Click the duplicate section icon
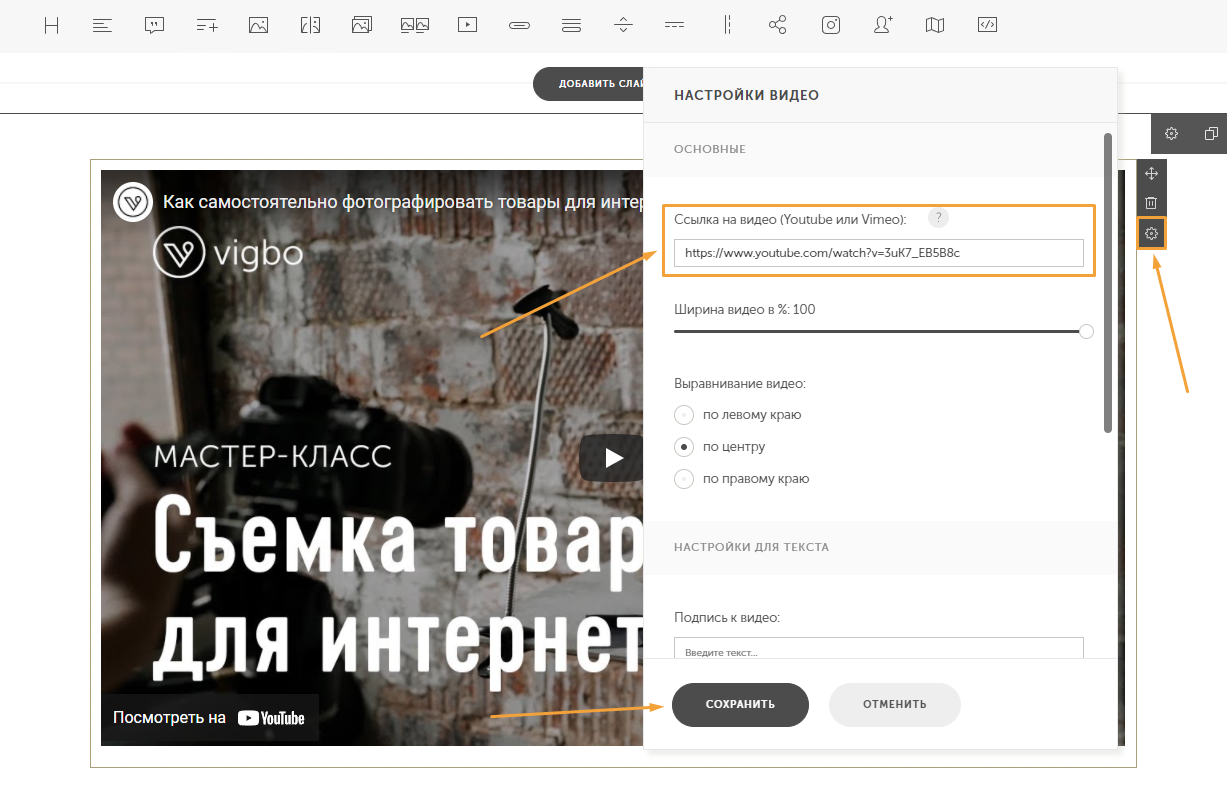Viewport: 1227px width, 786px height. (1211, 134)
